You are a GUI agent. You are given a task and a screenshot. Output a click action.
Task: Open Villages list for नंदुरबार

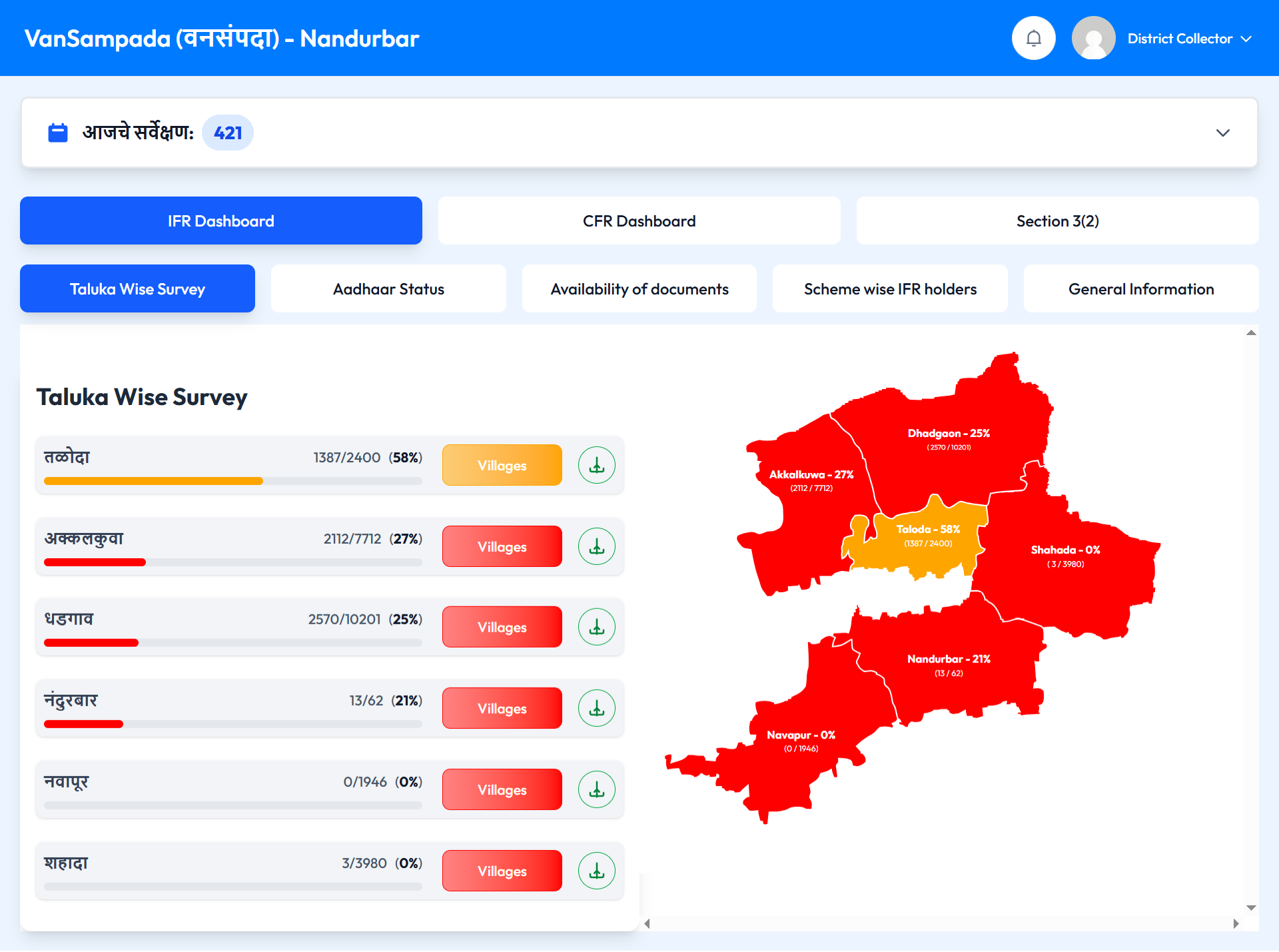click(502, 708)
